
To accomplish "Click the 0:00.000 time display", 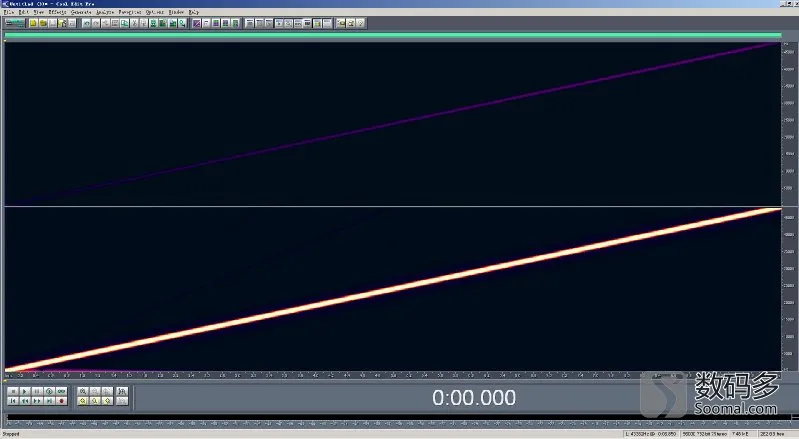I will (x=474, y=398).
